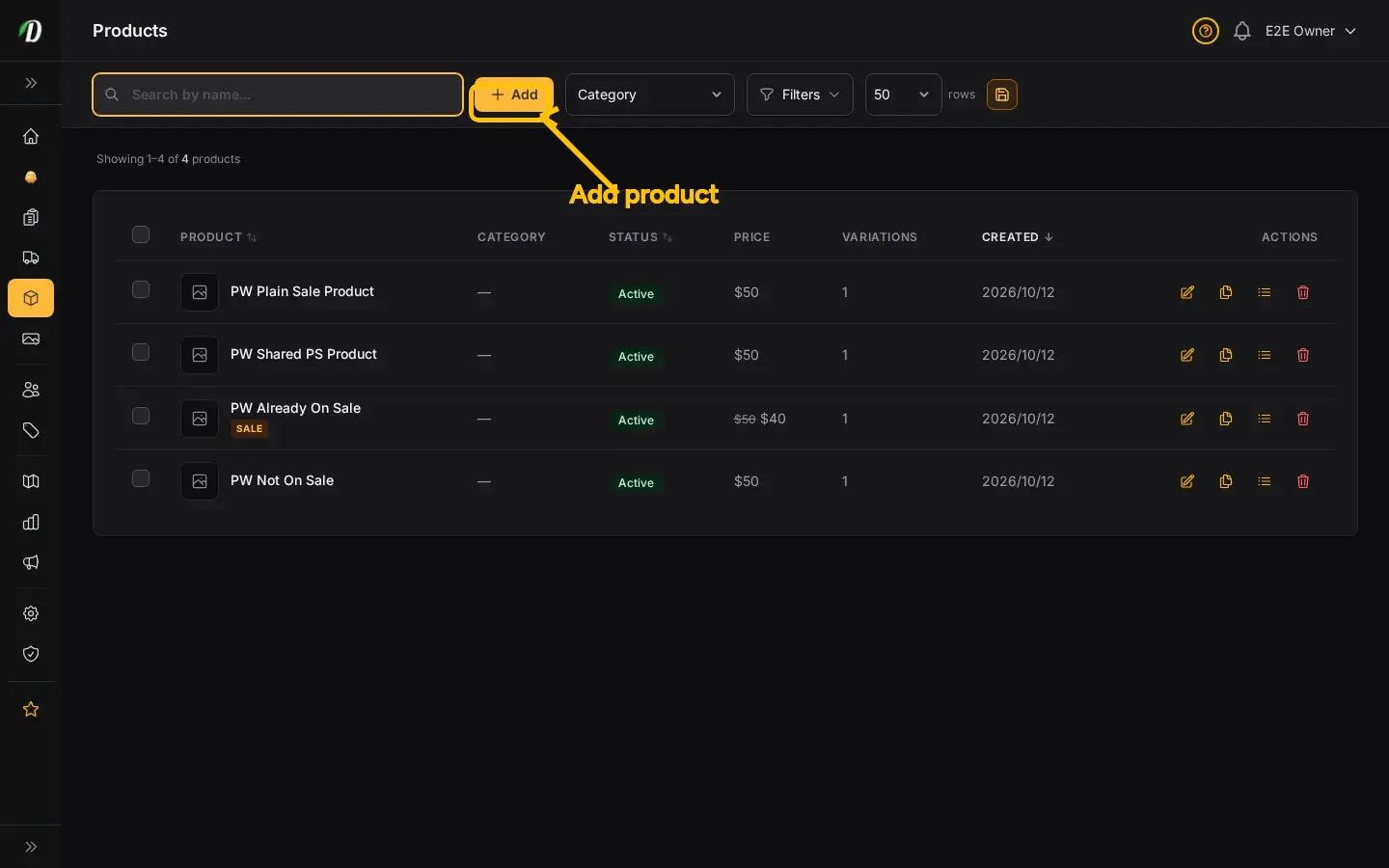The width and height of the screenshot is (1389, 868).
Task: Tick the select-all checkbox in table header
Action: point(141,234)
